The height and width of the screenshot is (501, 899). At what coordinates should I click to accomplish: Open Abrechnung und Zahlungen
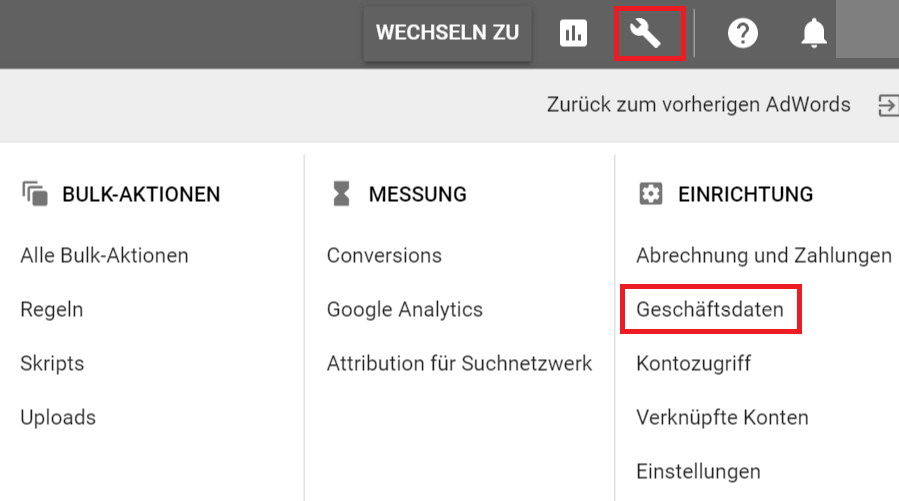point(764,256)
